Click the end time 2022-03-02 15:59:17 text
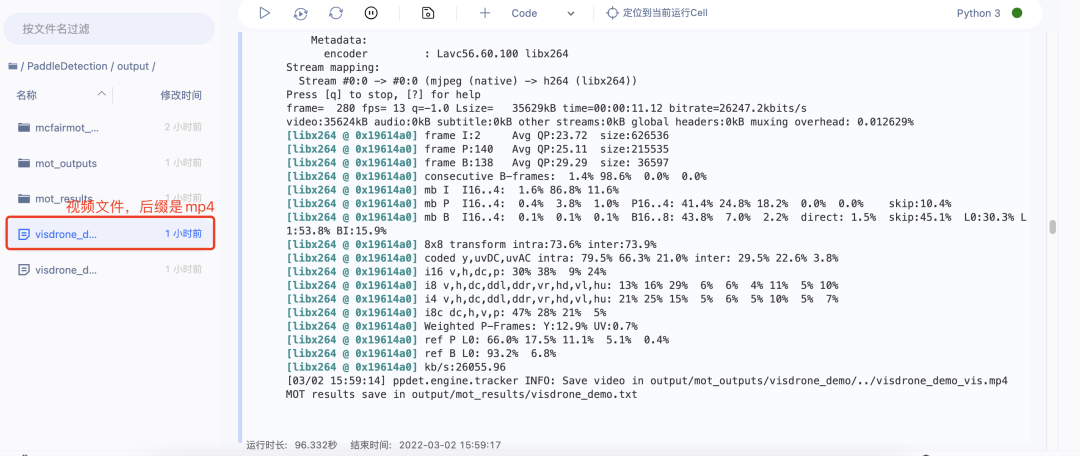Screen dimensions: 1080x456 coord(426,445)
